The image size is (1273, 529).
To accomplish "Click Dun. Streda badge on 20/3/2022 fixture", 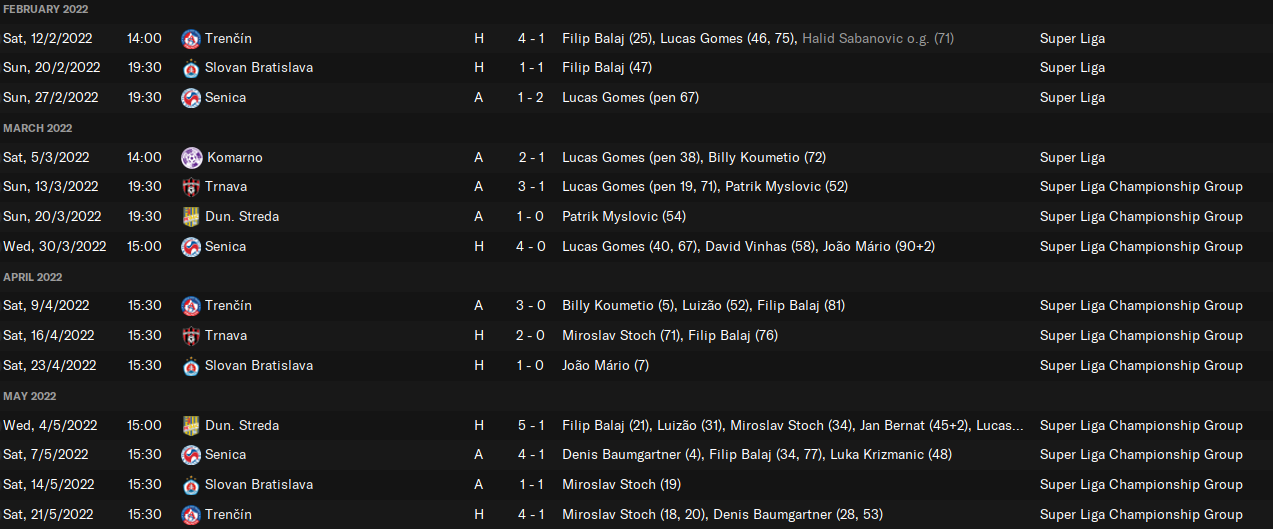I will (x=191, y=217).
